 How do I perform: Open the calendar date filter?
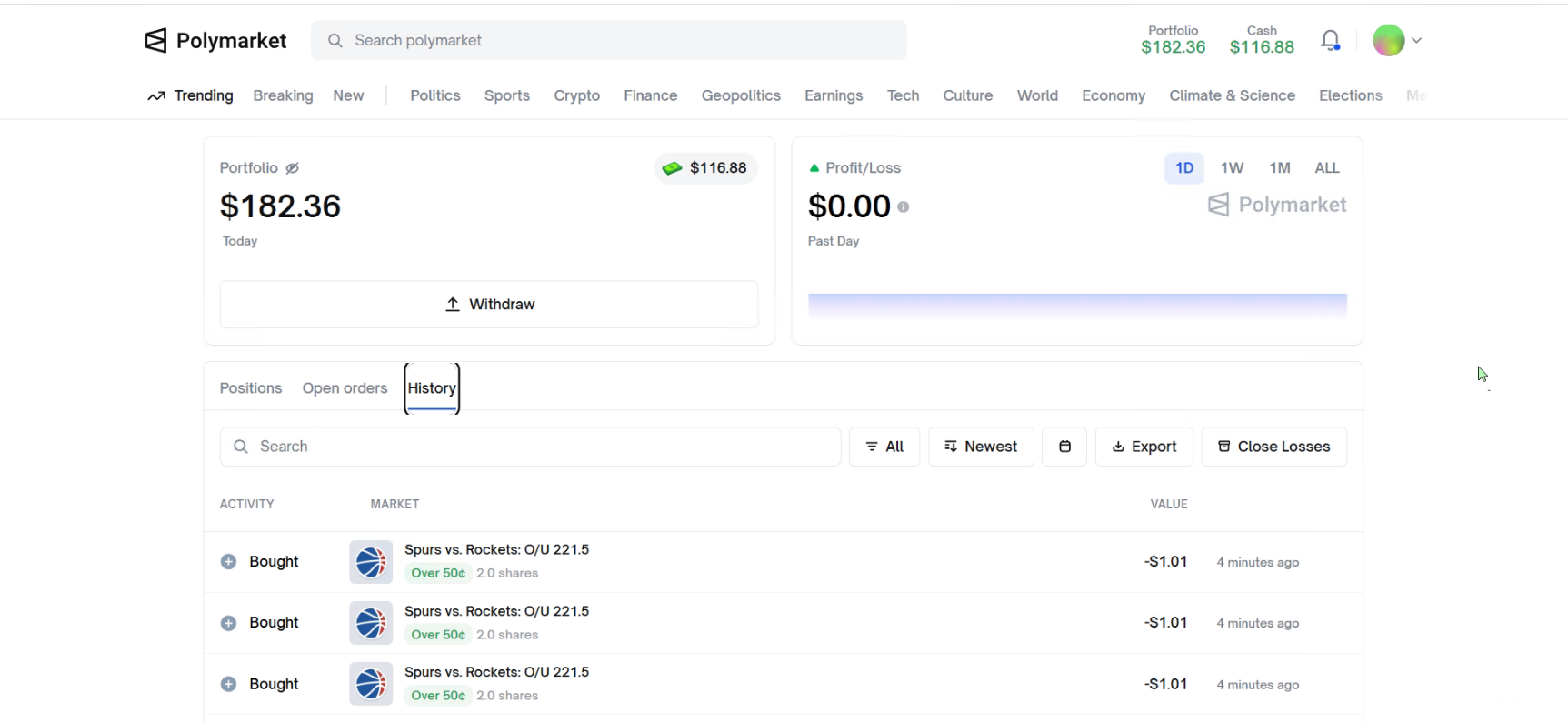click(1064, 447)
